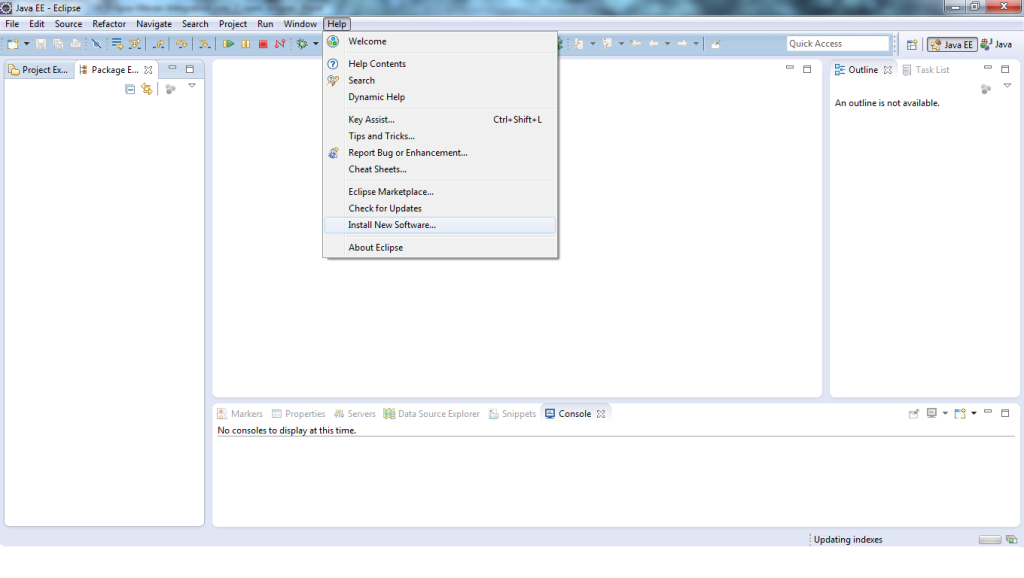Screen dimensions: 1024x578
Task: Click the background operations status icon
Action: coord(1012,539)
